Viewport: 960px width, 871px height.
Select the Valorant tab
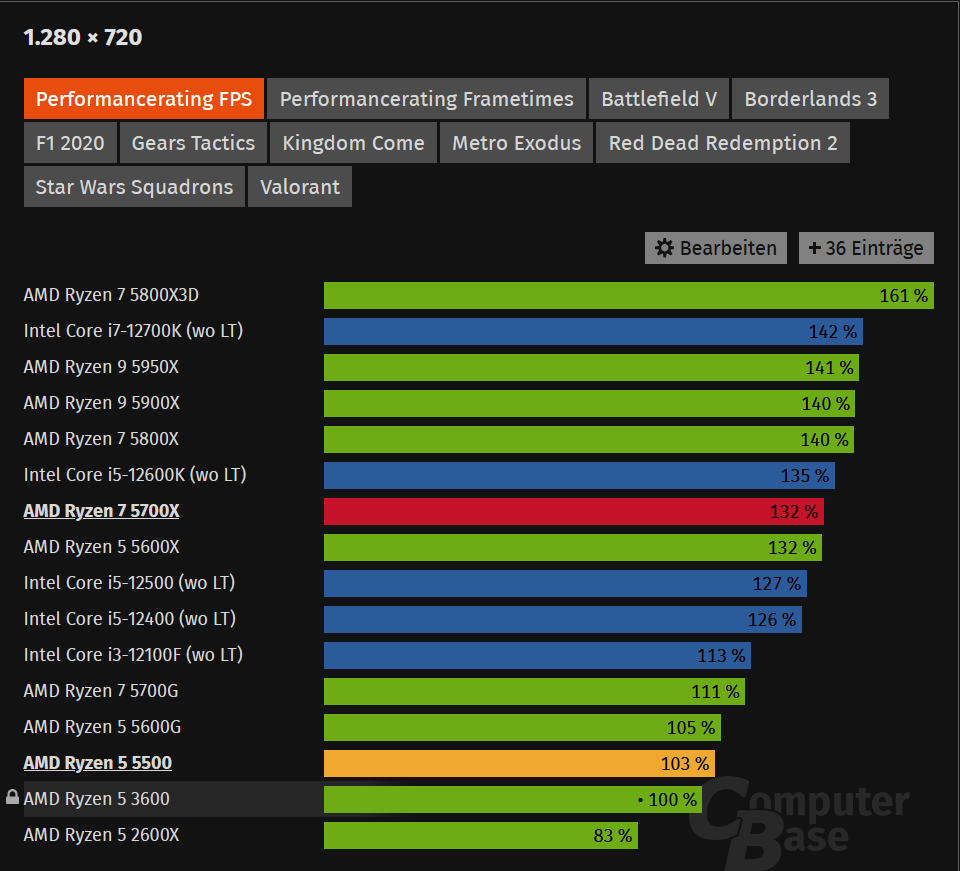pos(300,187)
